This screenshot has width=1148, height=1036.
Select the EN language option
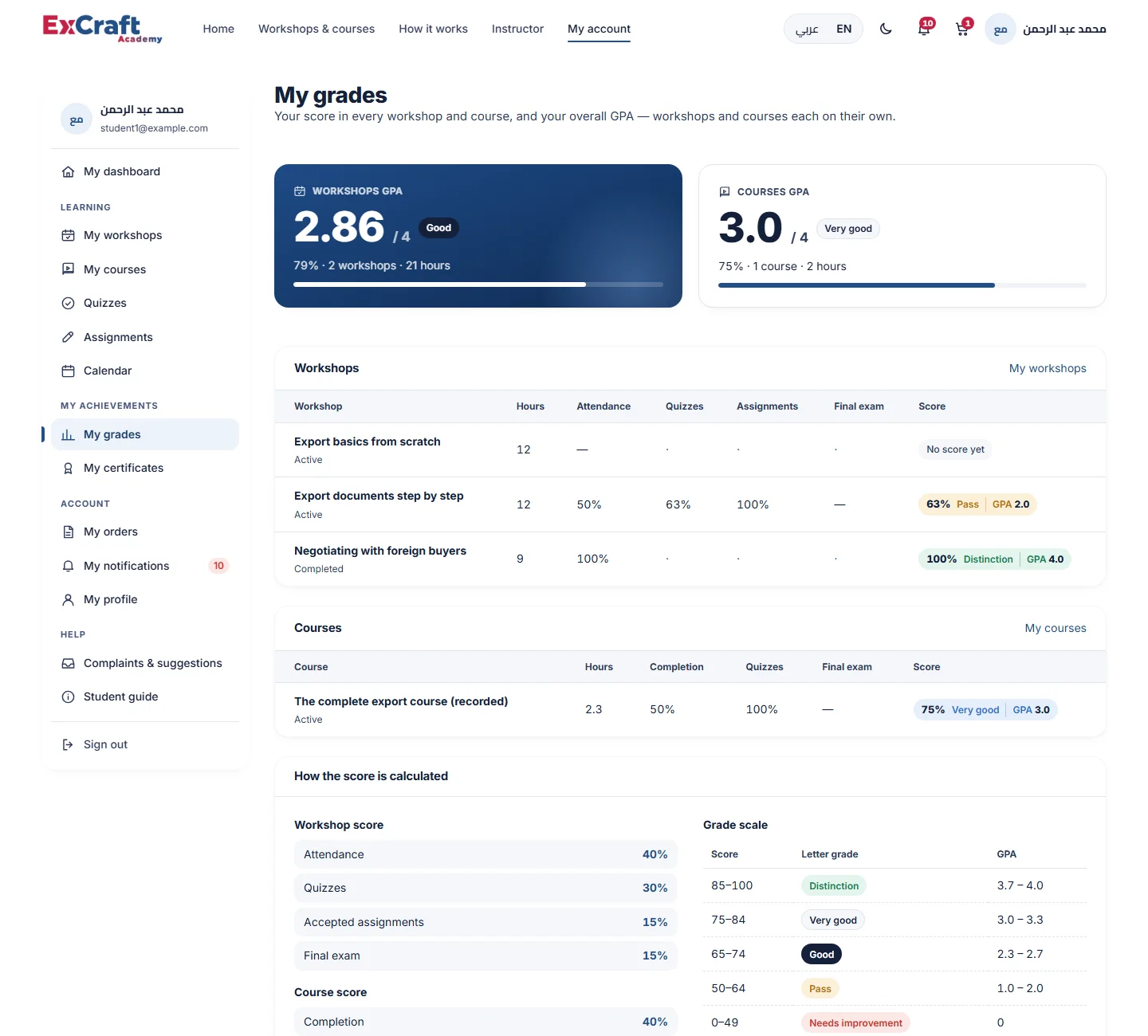point(844,29)
